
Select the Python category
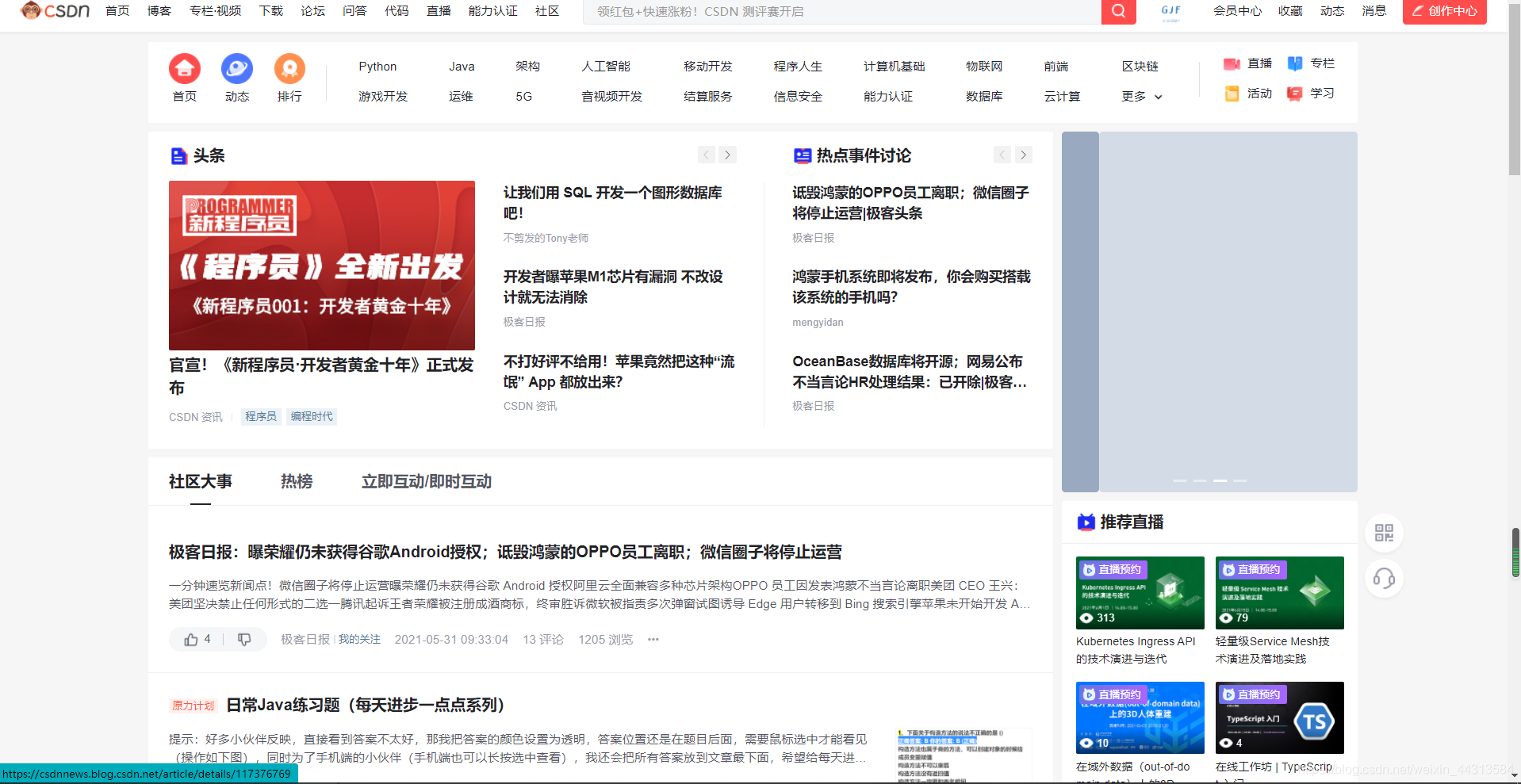click(377, 67)
